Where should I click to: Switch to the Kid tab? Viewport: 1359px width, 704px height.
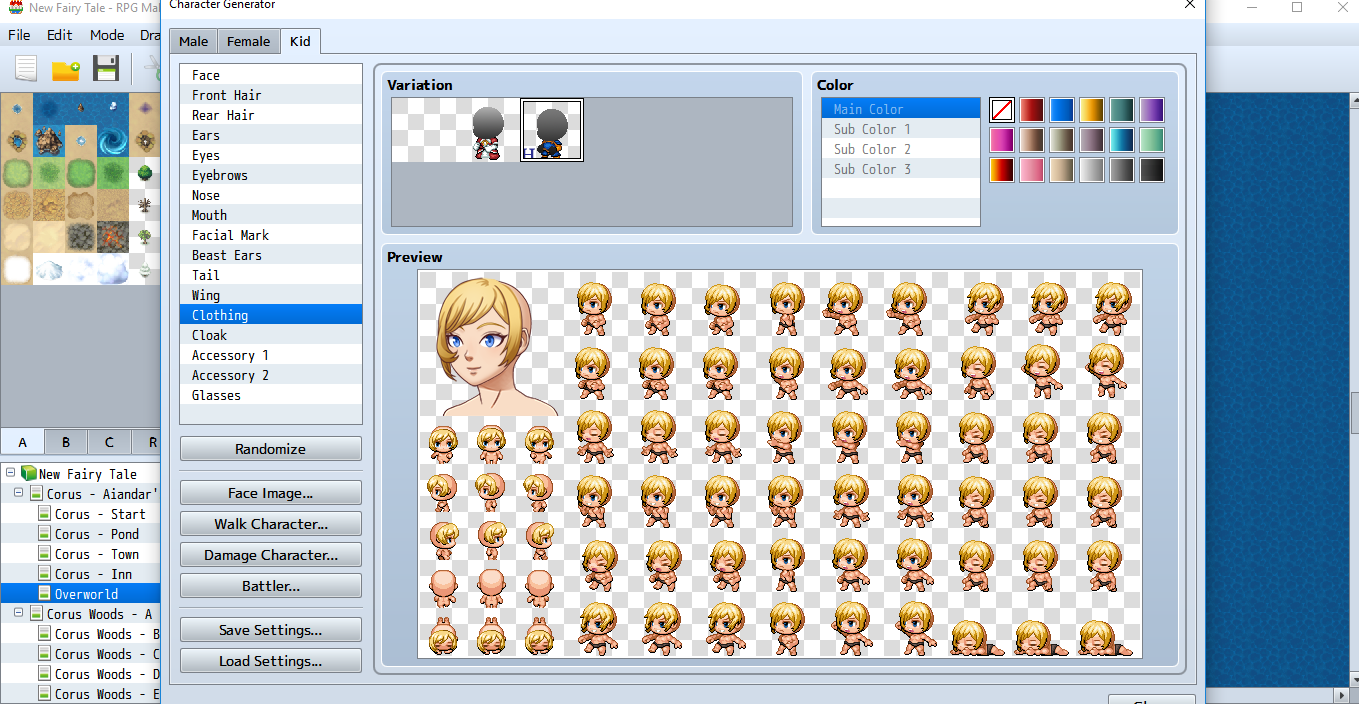pos(300,41)
